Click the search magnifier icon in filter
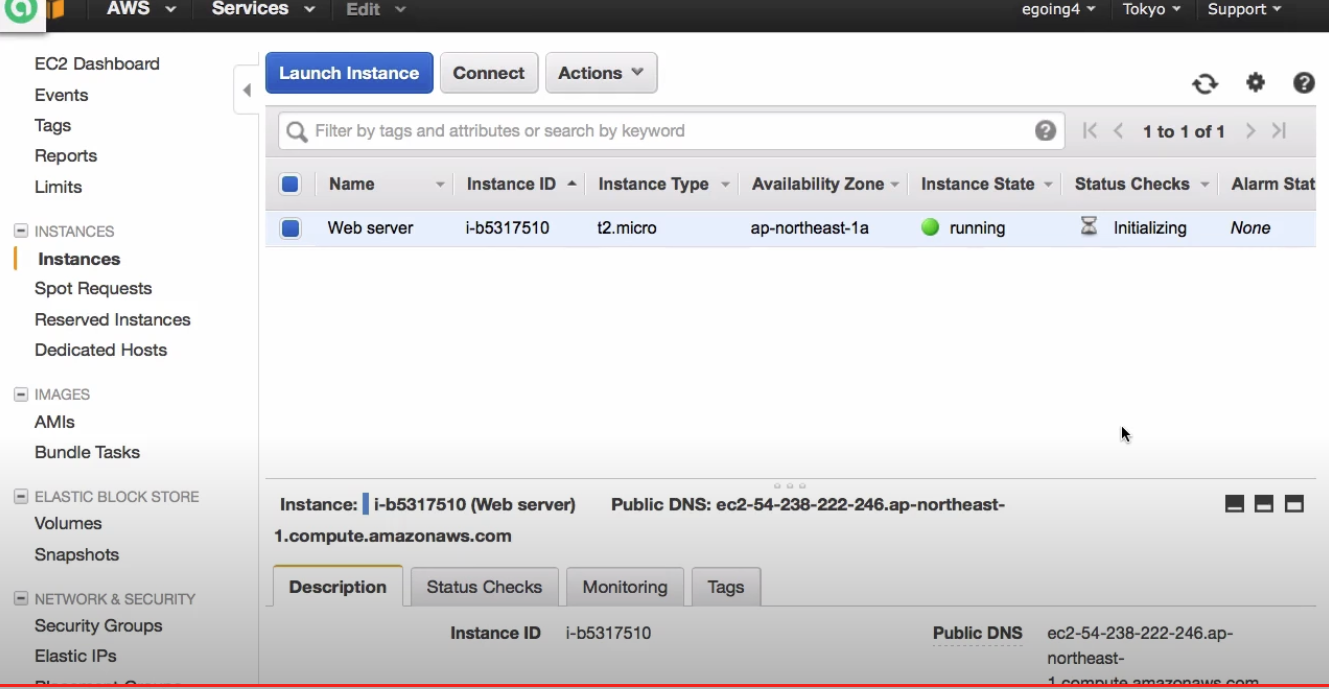Screen dimensions: 1329x689 (x=296, y=131)
